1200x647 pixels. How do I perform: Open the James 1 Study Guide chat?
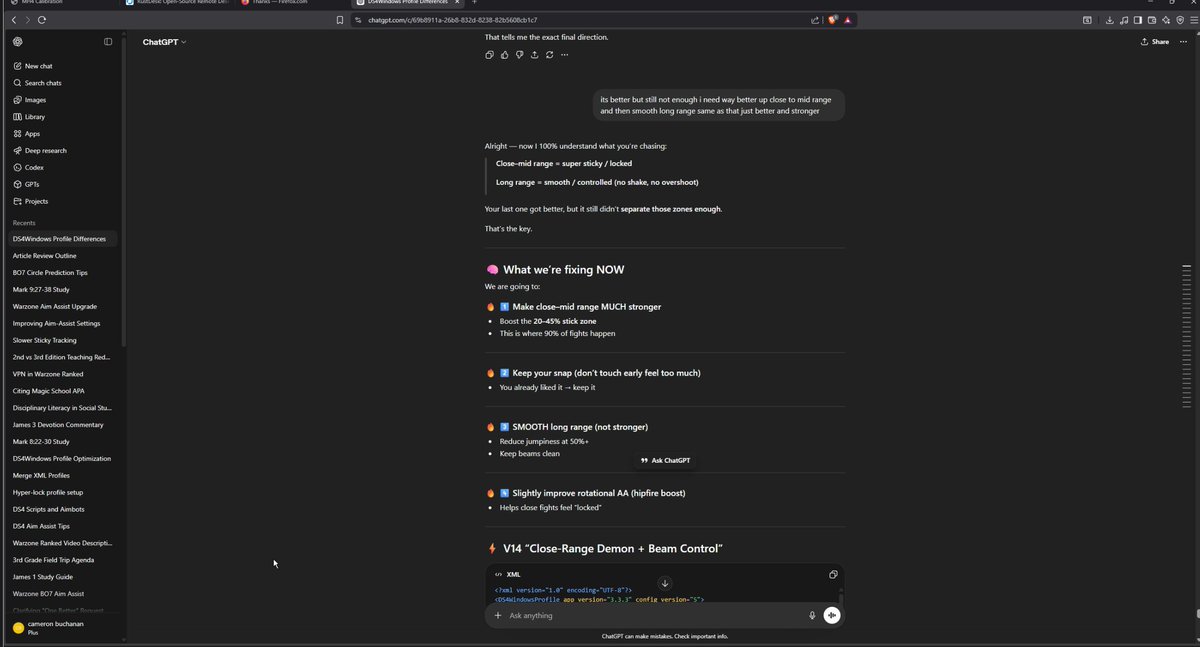[x=61, y=577]
